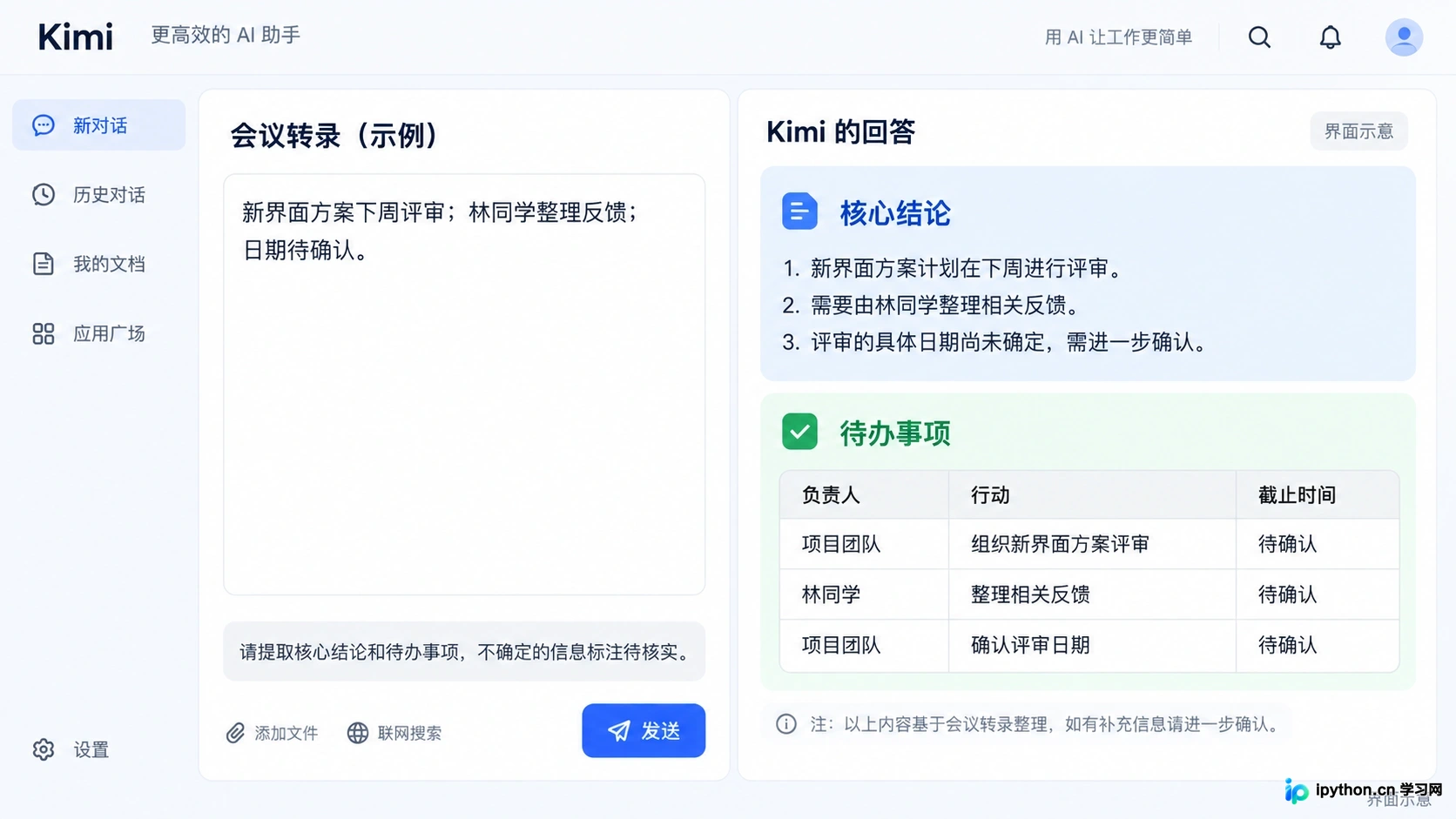
Task: Click the info icon next to the 注 note
Action: [786, 724]
